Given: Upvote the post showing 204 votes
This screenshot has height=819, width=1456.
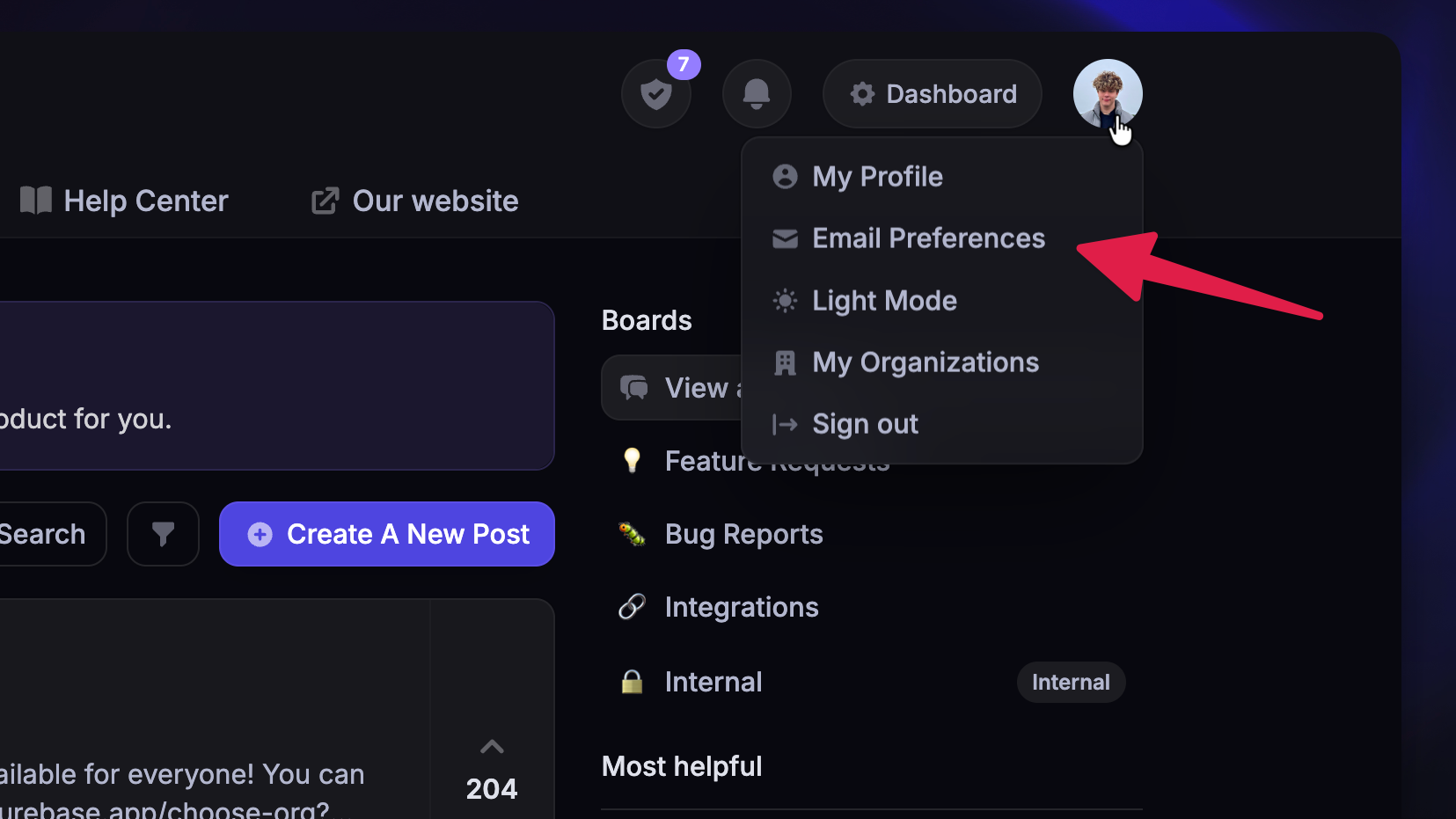Looking at the screenshot, I should point(491,746).
